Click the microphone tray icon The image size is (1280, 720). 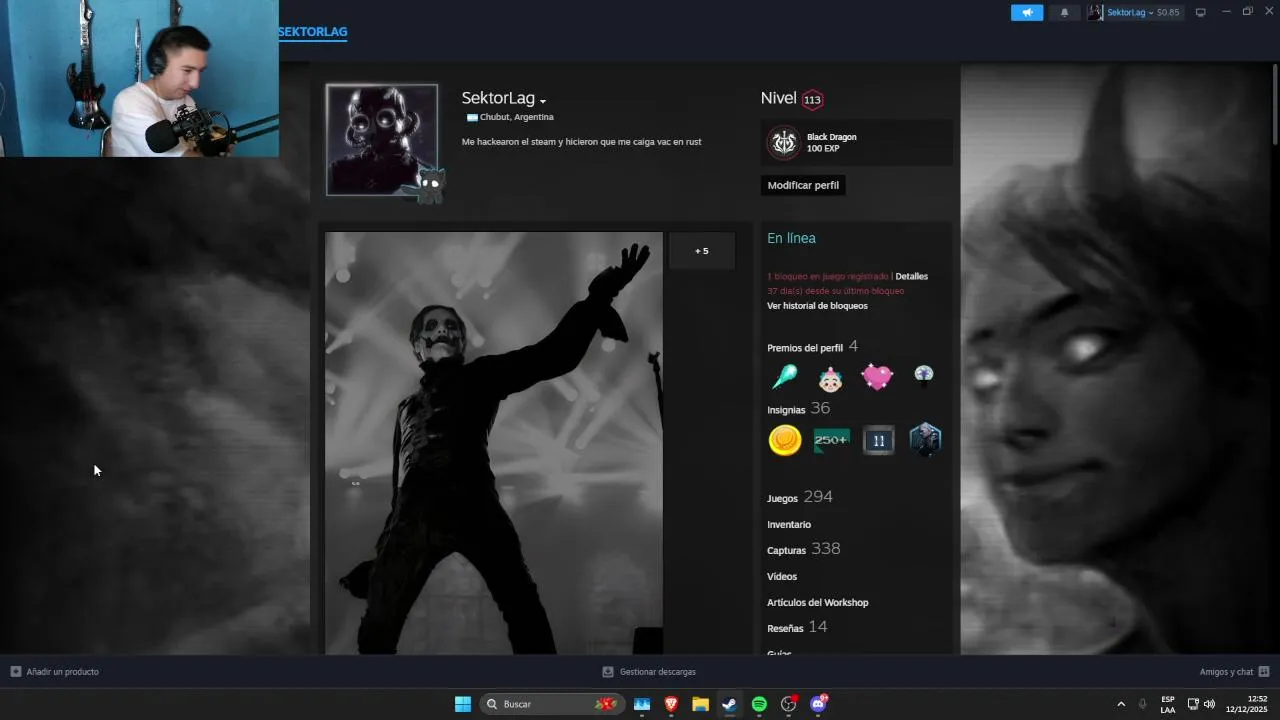1142,704
